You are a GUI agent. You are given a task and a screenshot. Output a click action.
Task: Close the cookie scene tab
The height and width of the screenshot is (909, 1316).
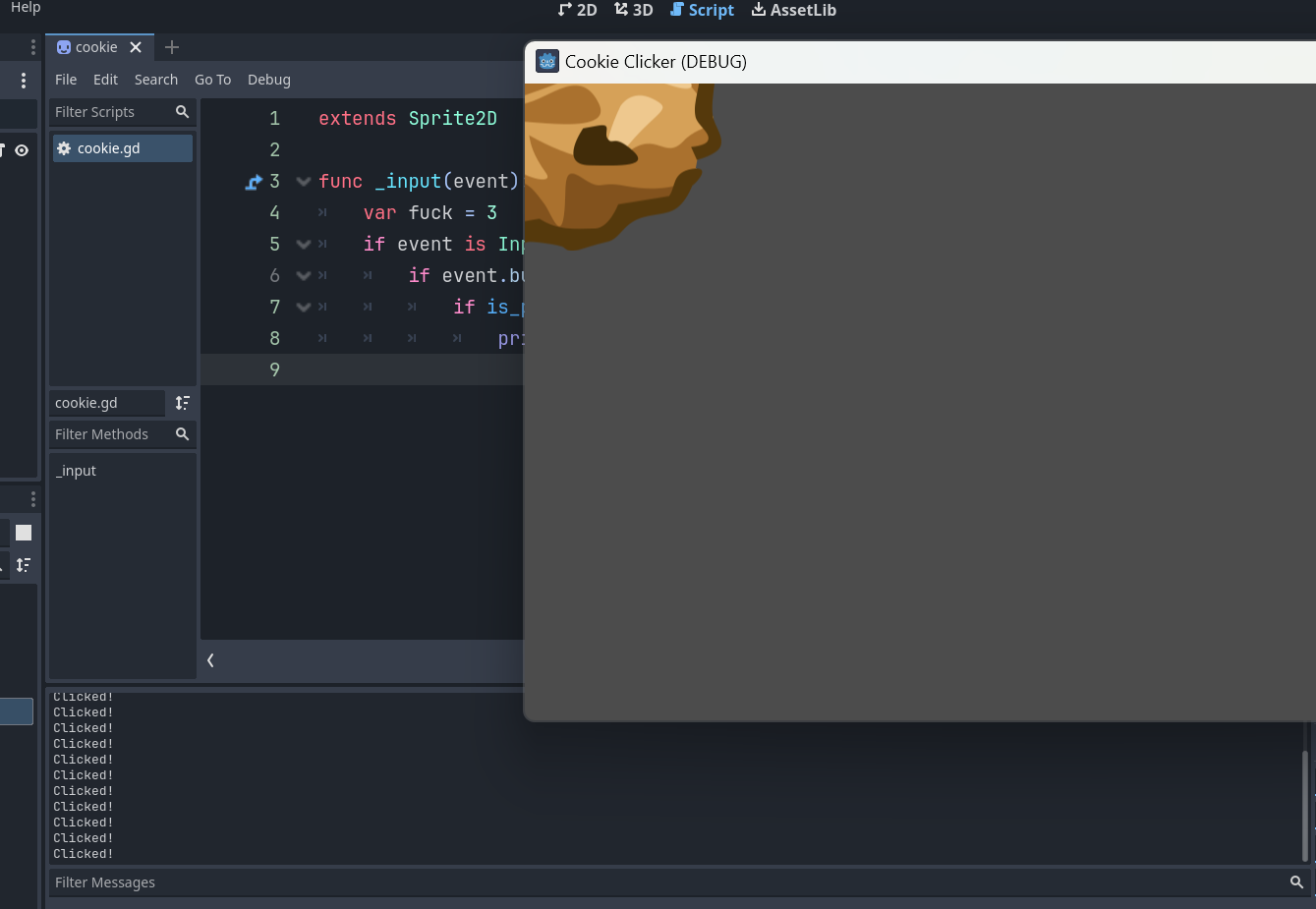[136, 47]
